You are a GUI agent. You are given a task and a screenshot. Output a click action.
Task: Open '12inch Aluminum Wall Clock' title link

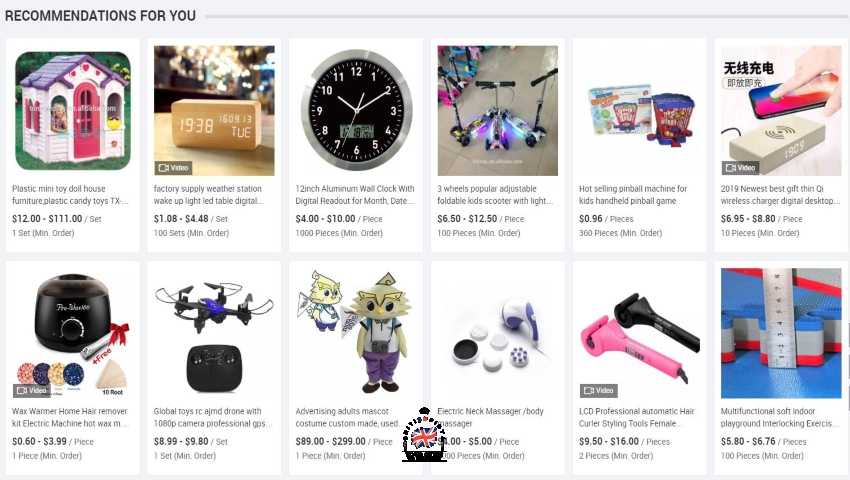tap(355, 195)
